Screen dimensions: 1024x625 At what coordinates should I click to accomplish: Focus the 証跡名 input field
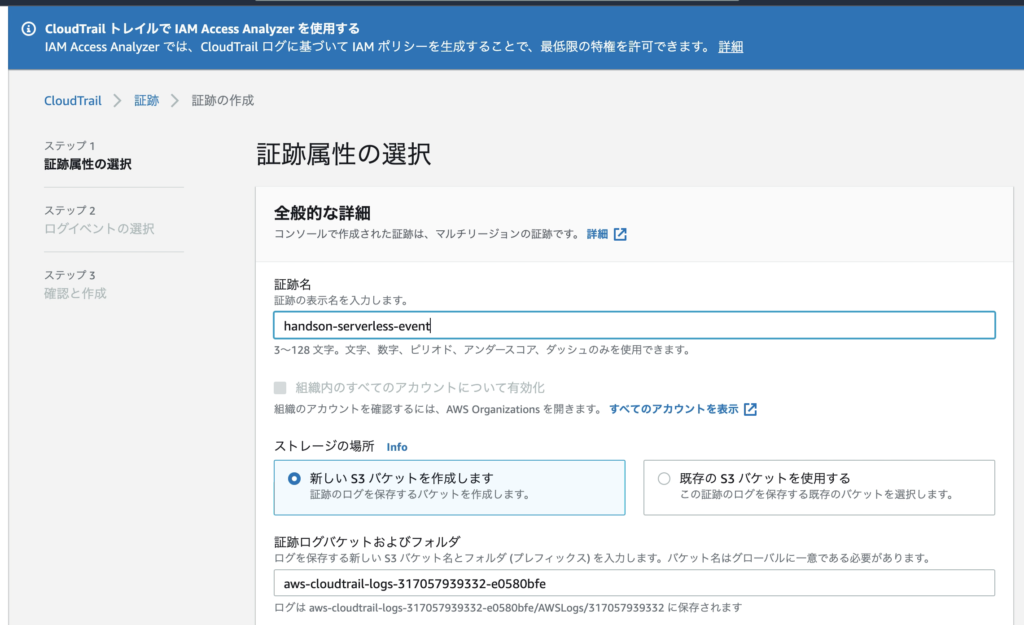click(634, 325)
